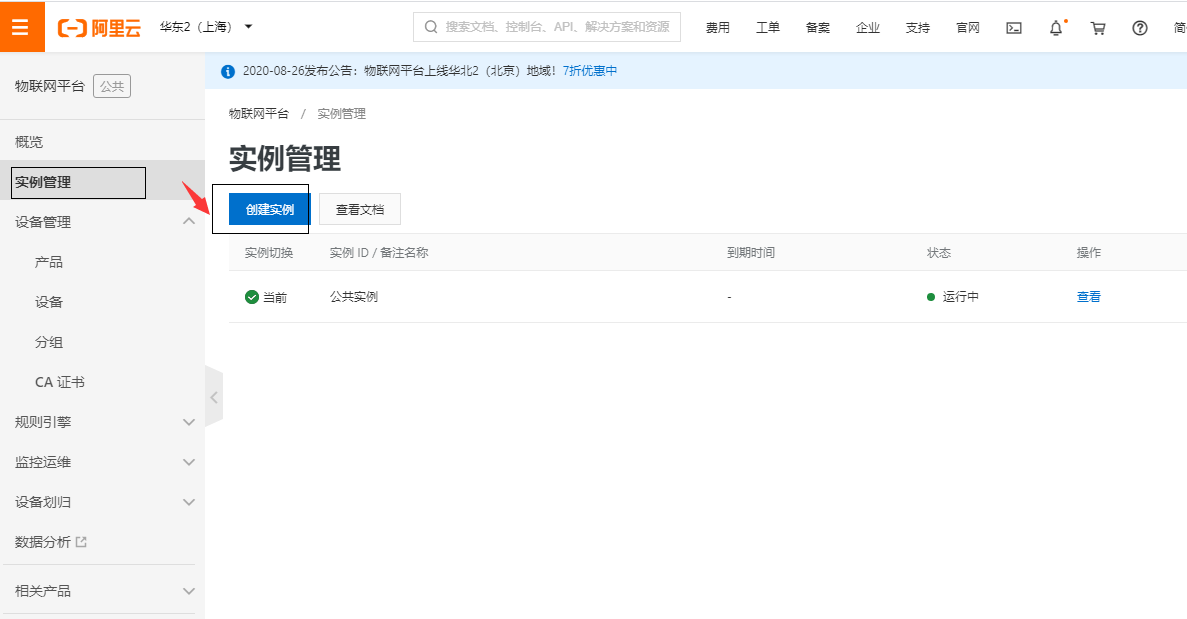The image size is (1187, 619).
Task: Open 费用 in the top menu
Action: [718, 28]
